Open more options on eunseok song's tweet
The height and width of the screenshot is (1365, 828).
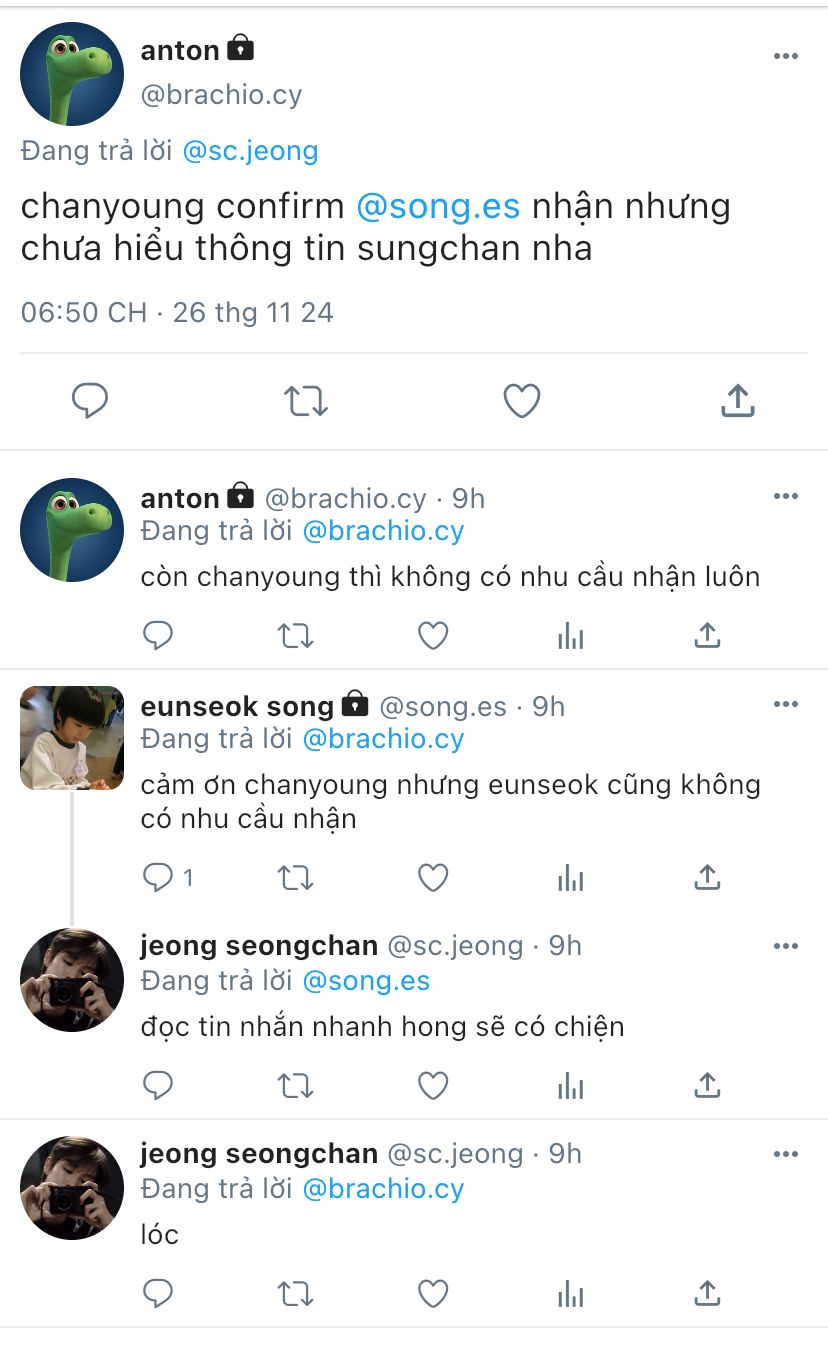click(786, 705)
